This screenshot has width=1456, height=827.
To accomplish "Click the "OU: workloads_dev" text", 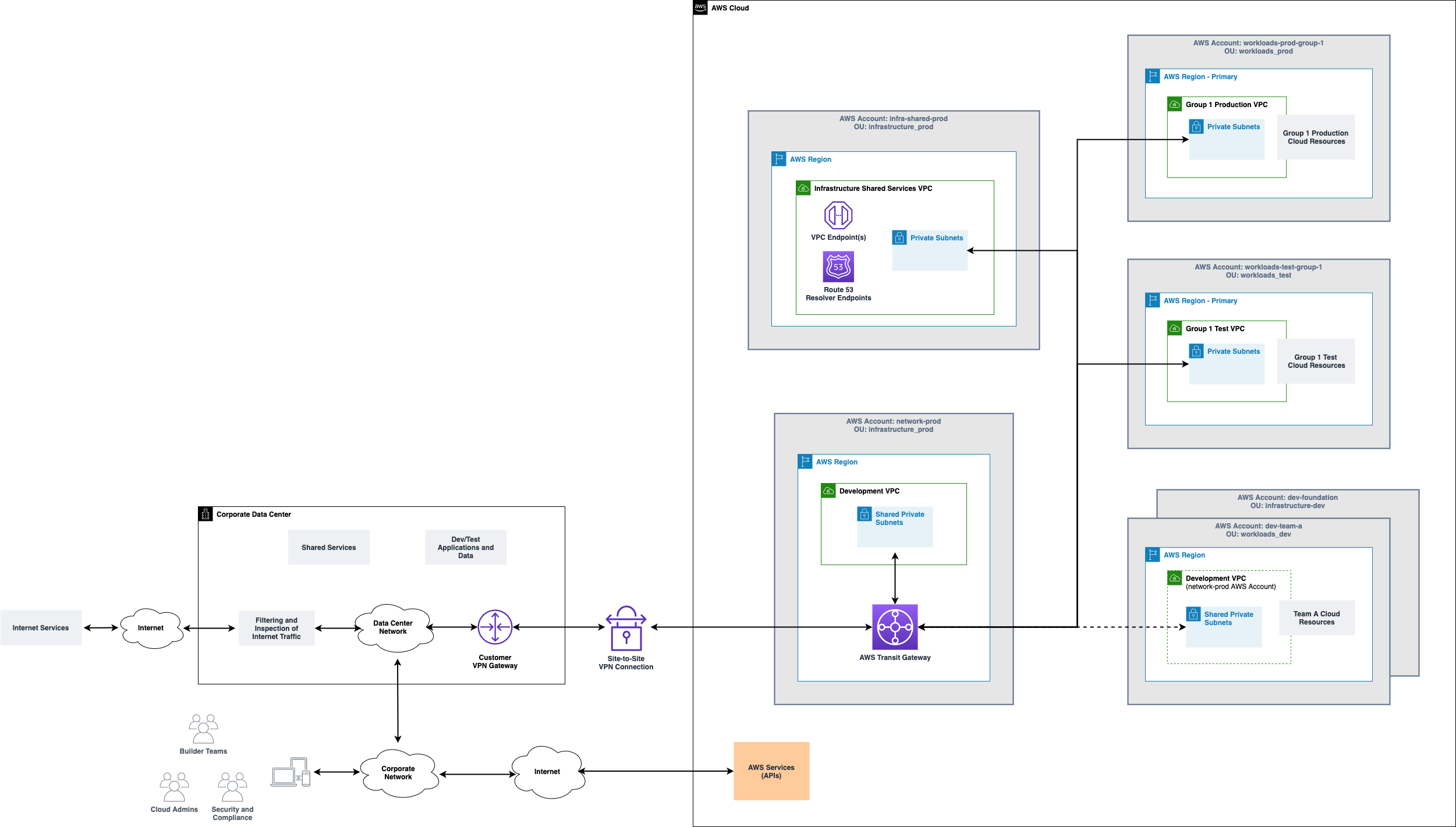I will point(1258,534).
